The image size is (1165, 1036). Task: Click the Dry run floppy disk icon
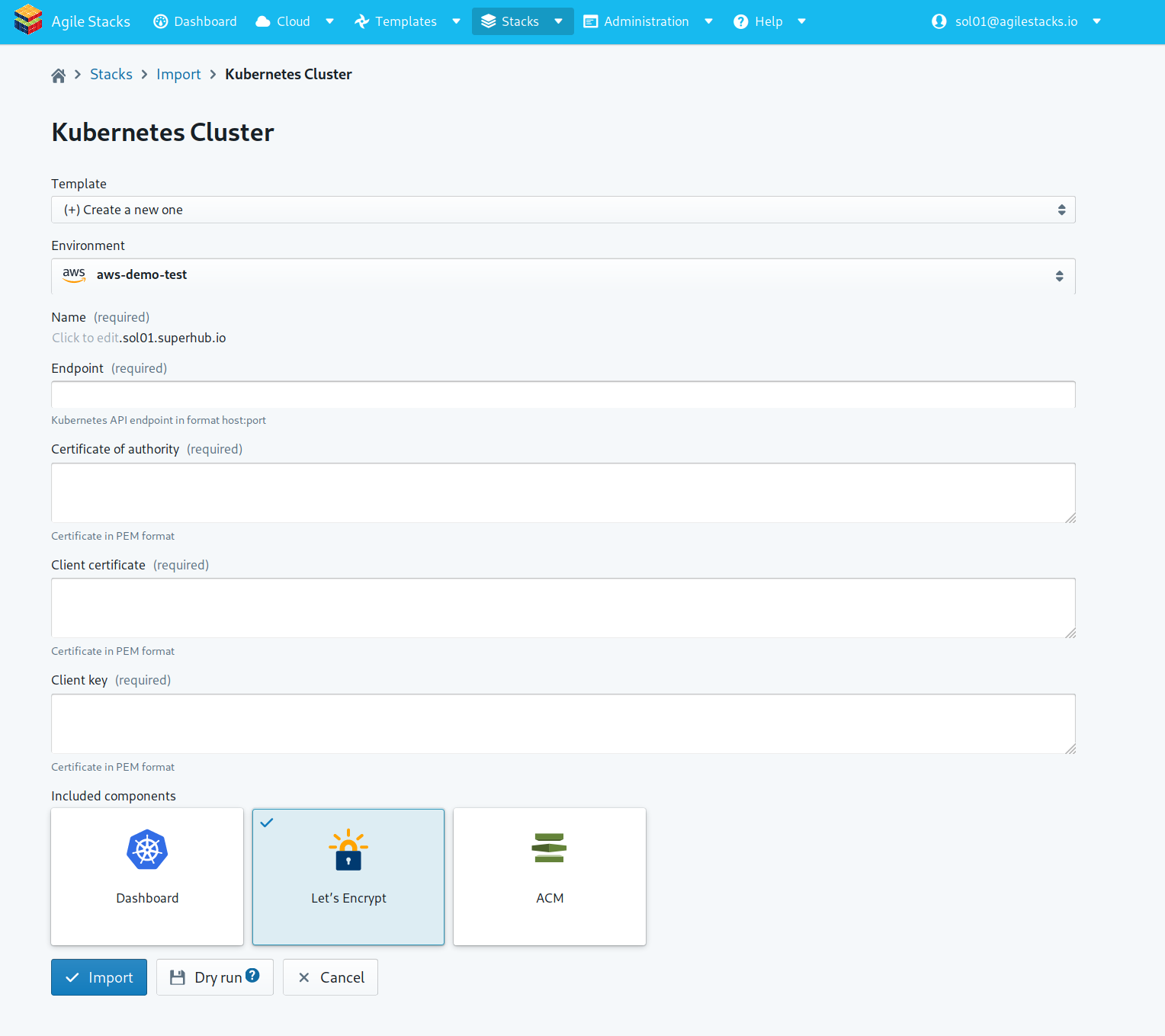coord(177,977)
